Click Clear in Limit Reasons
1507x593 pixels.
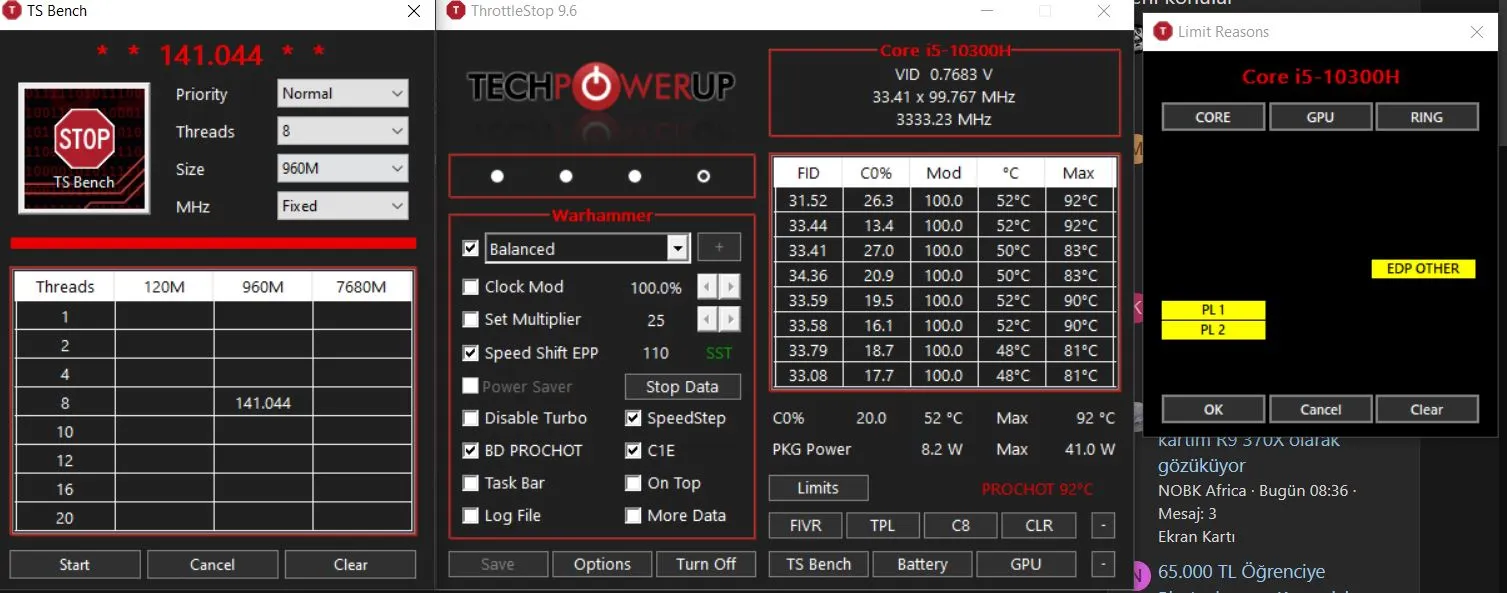pyautogui.click(x=1427, y=409)
